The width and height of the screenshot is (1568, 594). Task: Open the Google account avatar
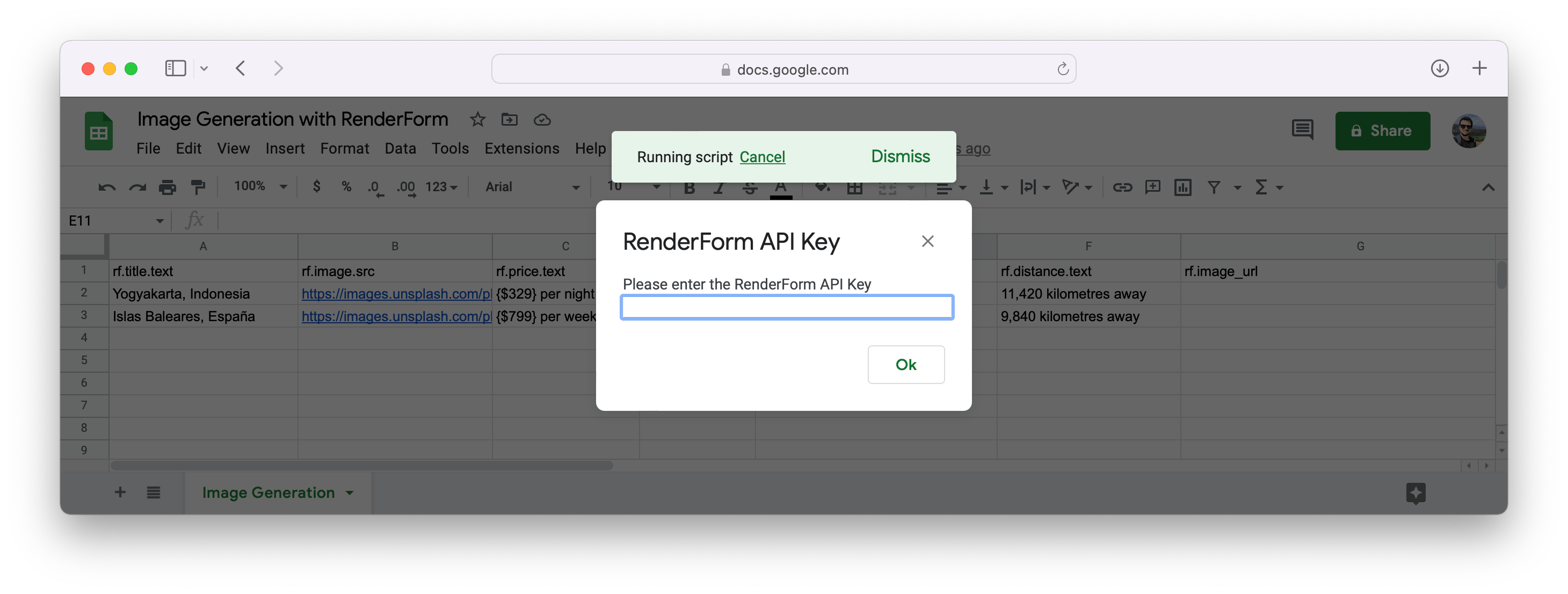click(x=1468, y=131)
